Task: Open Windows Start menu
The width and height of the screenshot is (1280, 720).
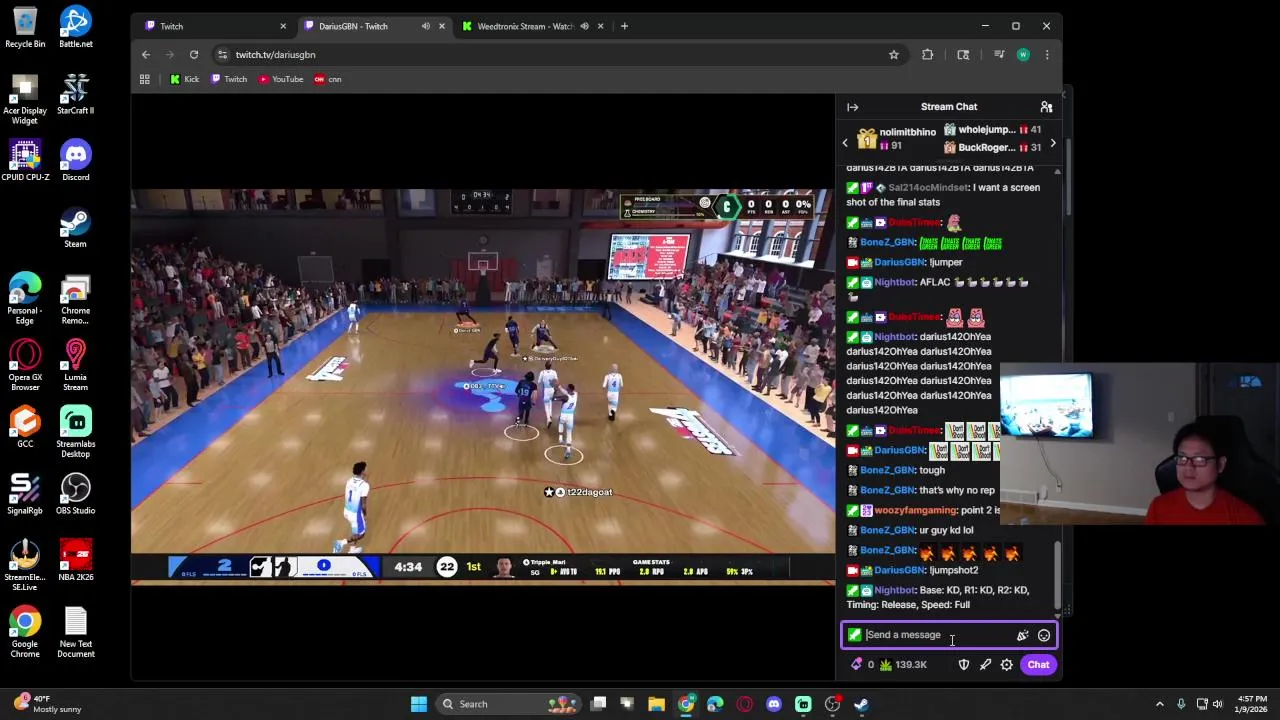Action: (x=418, y=704)
